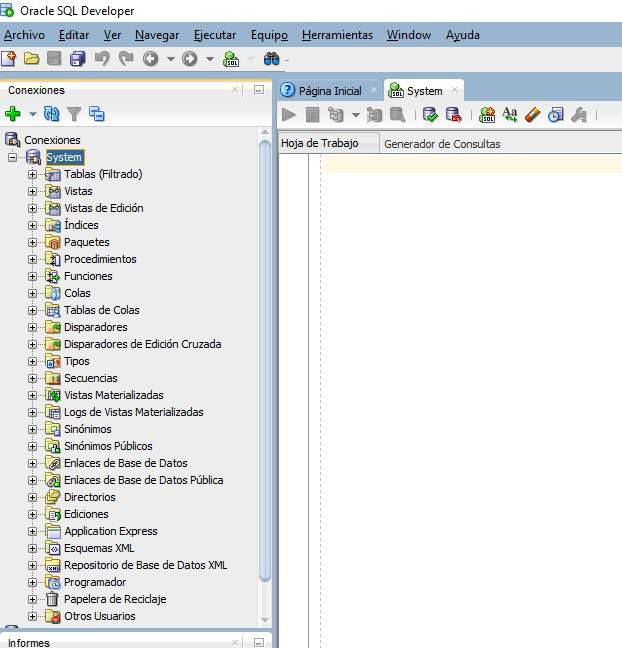Screen dimensions: 622x648
Task: Open SQL history icon
Action: click(555, 115)
